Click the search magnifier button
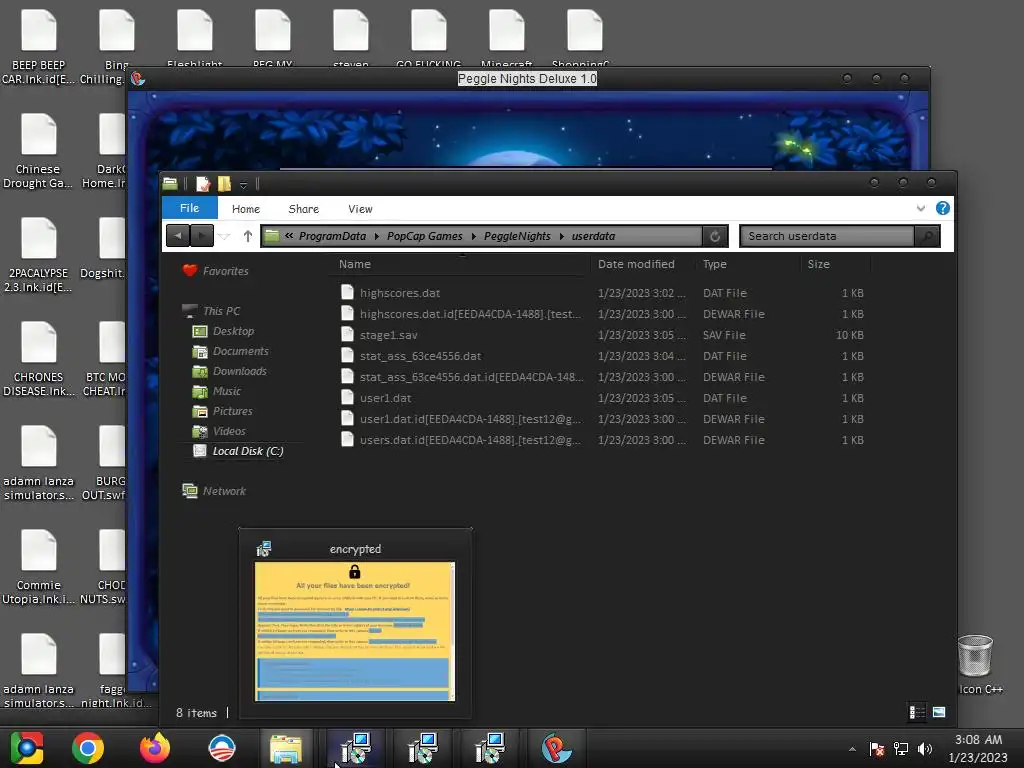Viewport: 1024px width, 768px height. [927, 236]
